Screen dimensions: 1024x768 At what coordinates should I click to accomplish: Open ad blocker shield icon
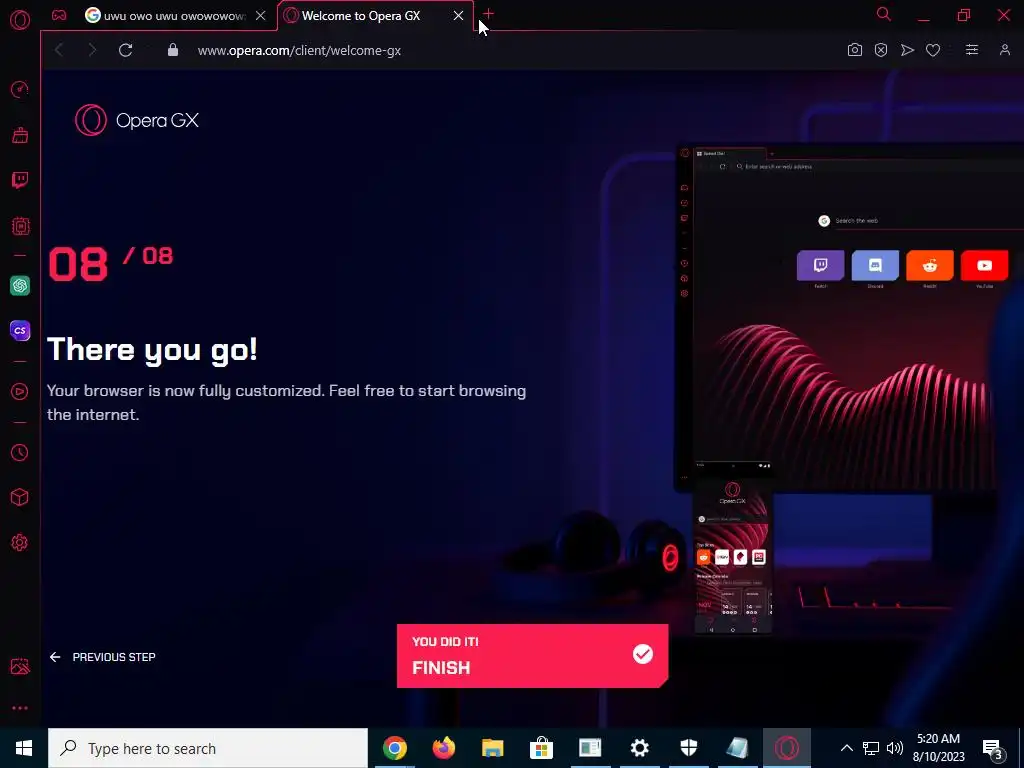pyautogui.click(x=881, y=50)
